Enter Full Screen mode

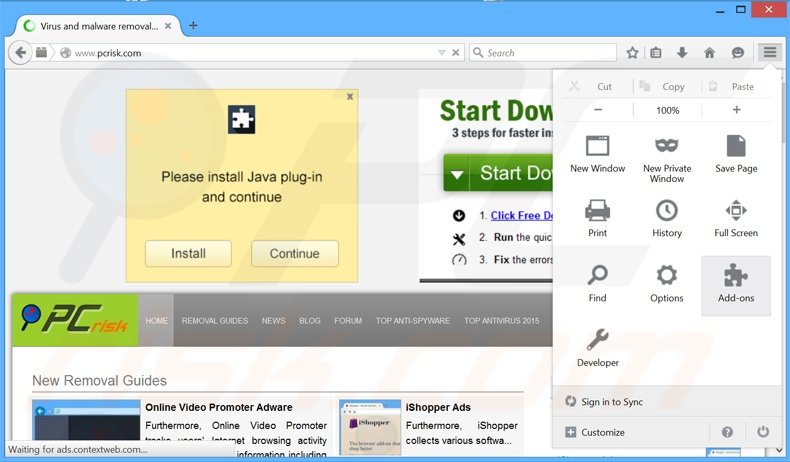point(736,211)
